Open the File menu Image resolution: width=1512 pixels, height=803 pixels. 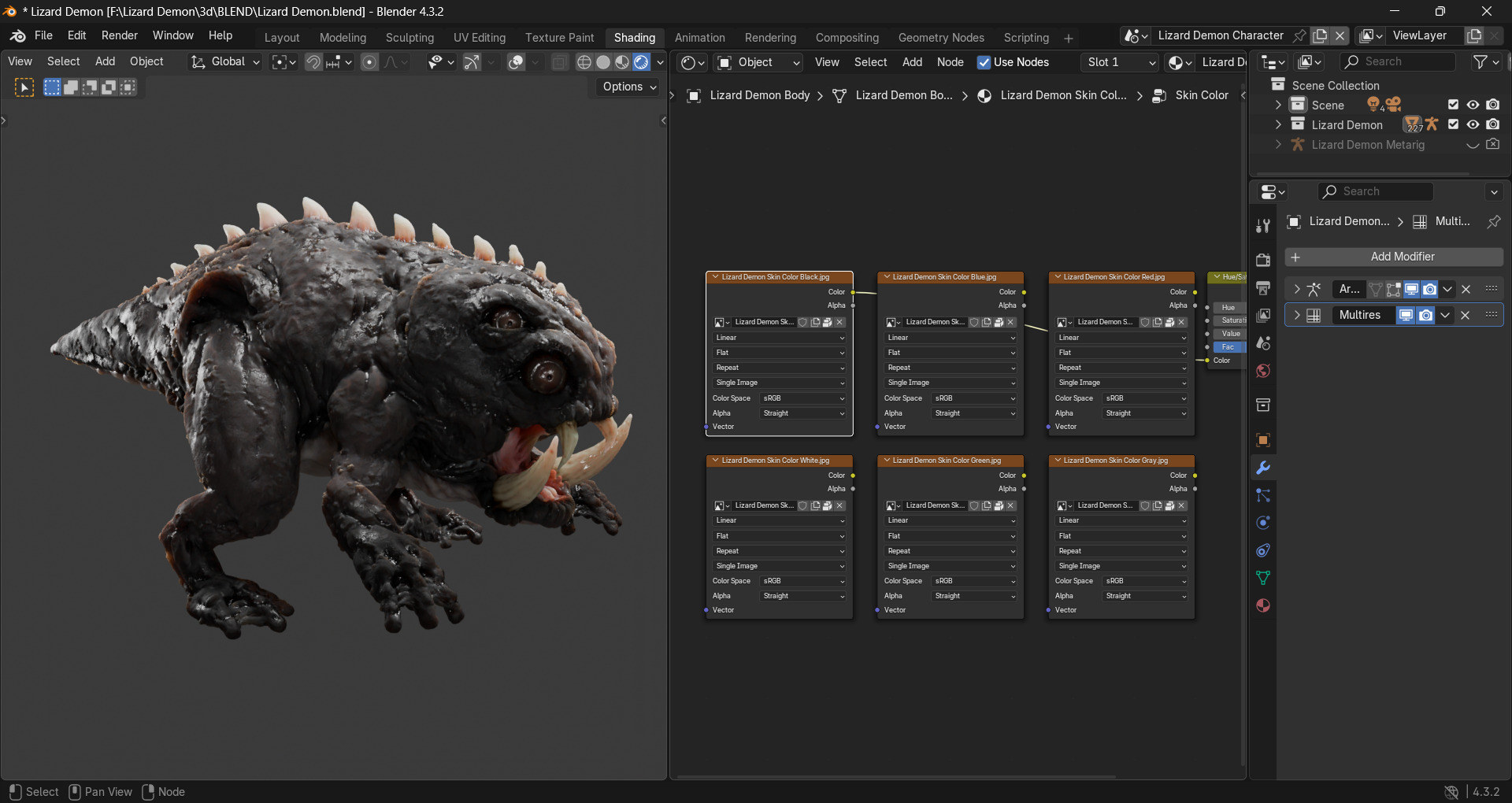(x=43, y=35)
